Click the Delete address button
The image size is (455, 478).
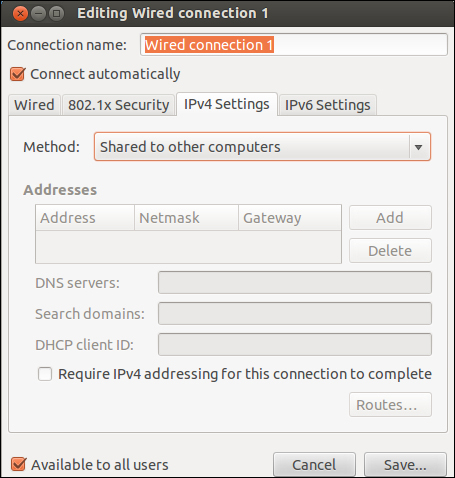(x=390, y=251)
